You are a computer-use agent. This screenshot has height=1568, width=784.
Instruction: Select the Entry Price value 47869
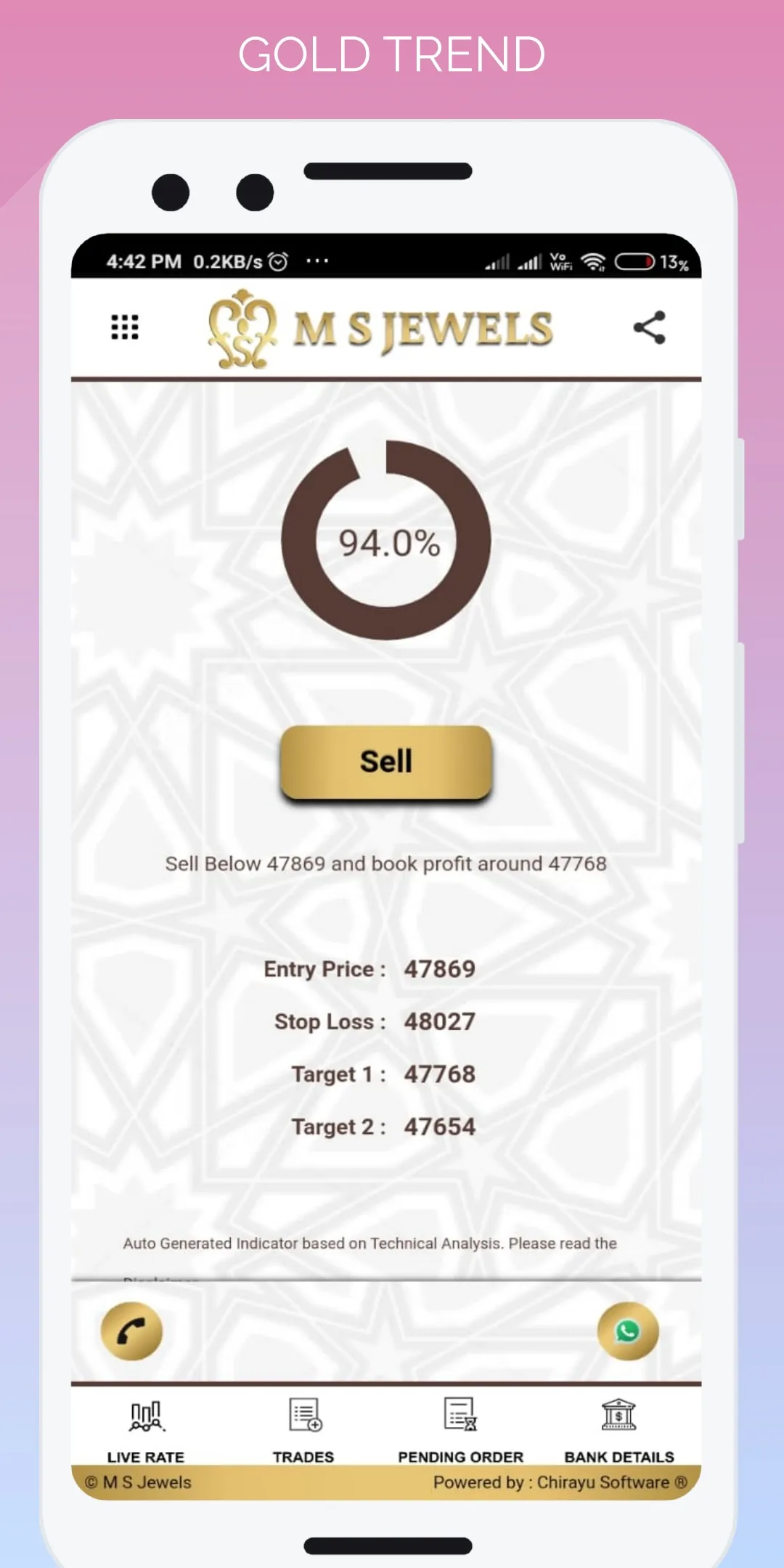(440, 969)
